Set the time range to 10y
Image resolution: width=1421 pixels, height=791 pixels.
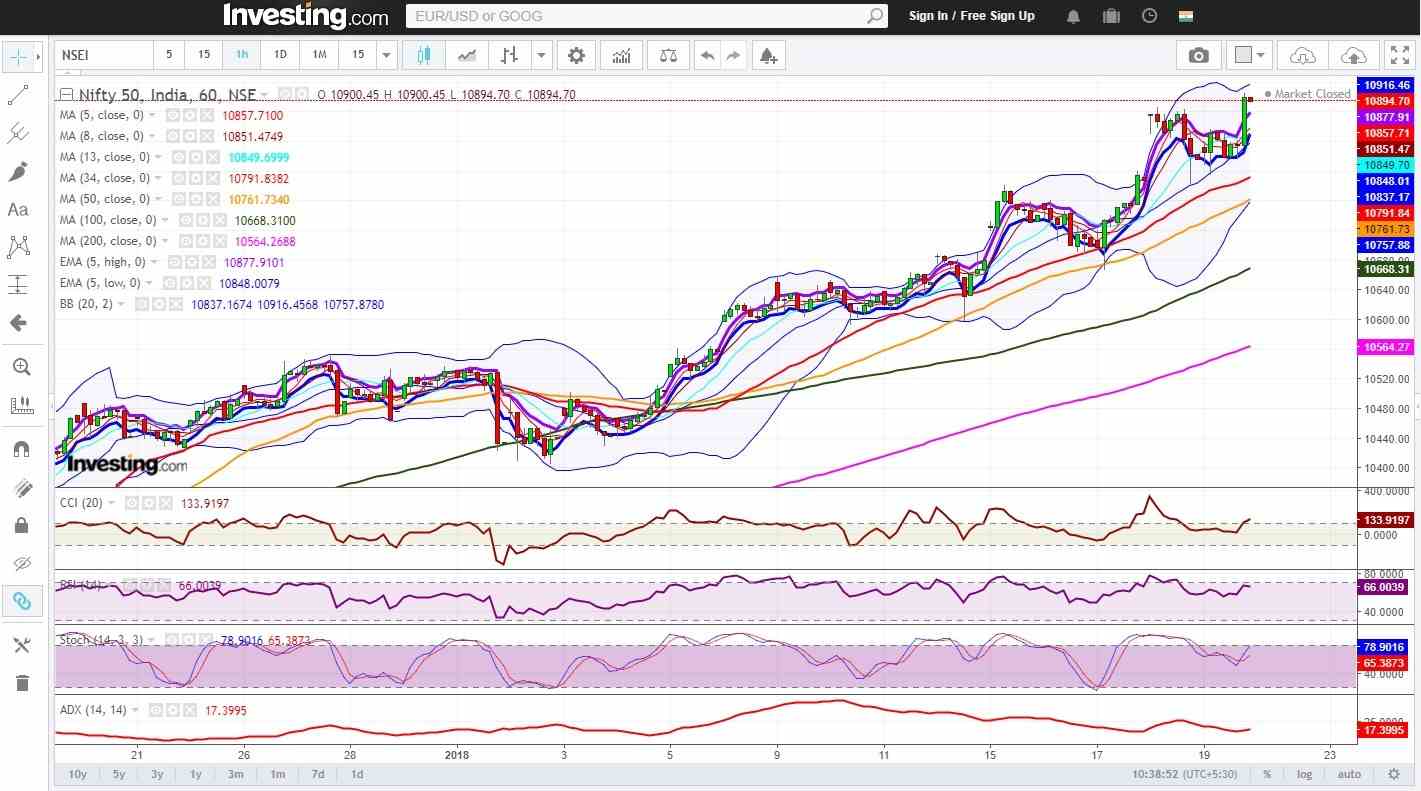(77, 774)
